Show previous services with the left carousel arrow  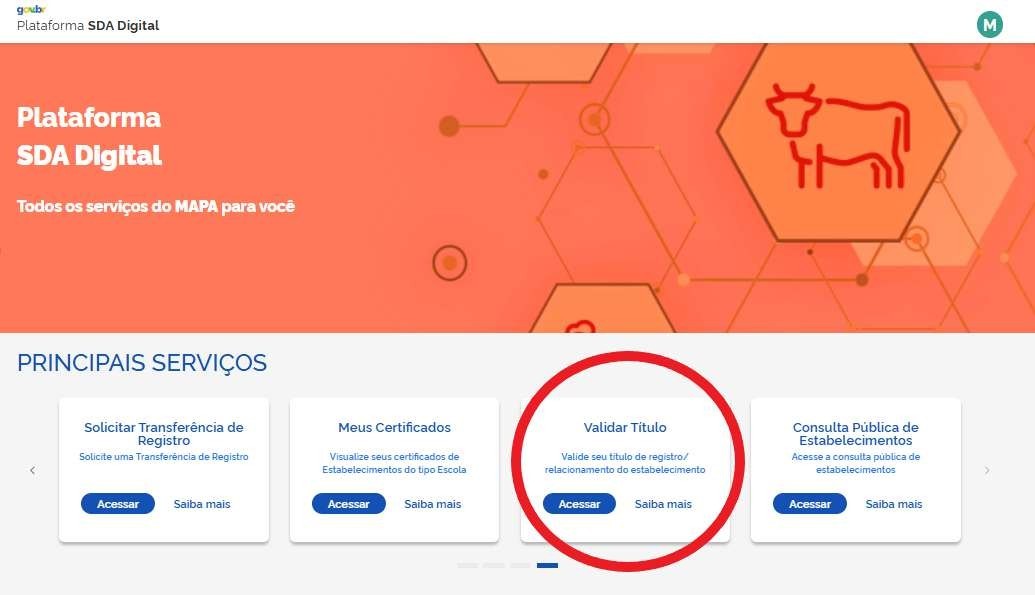point(32,470)
